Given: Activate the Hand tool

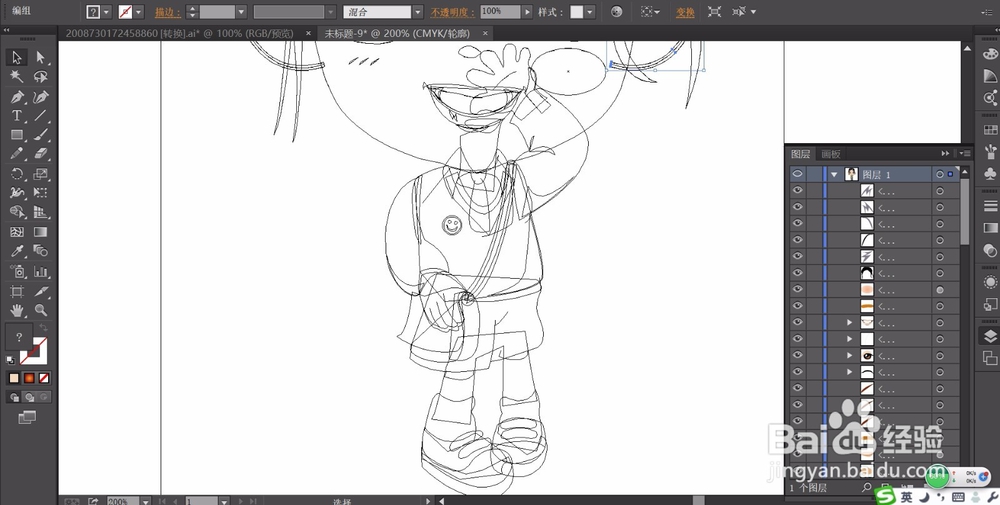Looking at the screenshot, I should point(17,311).
